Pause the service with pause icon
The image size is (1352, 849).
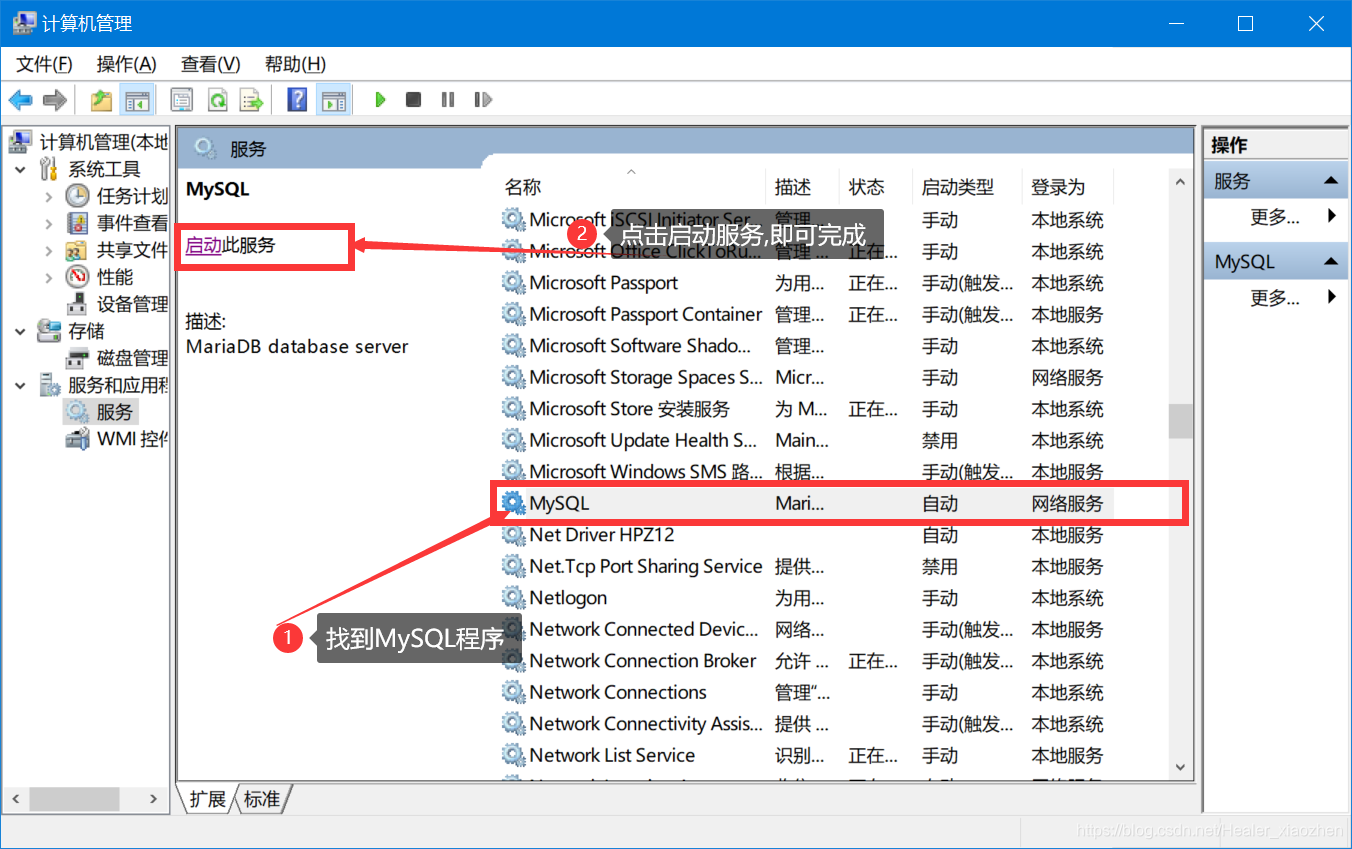coord(448,100)
